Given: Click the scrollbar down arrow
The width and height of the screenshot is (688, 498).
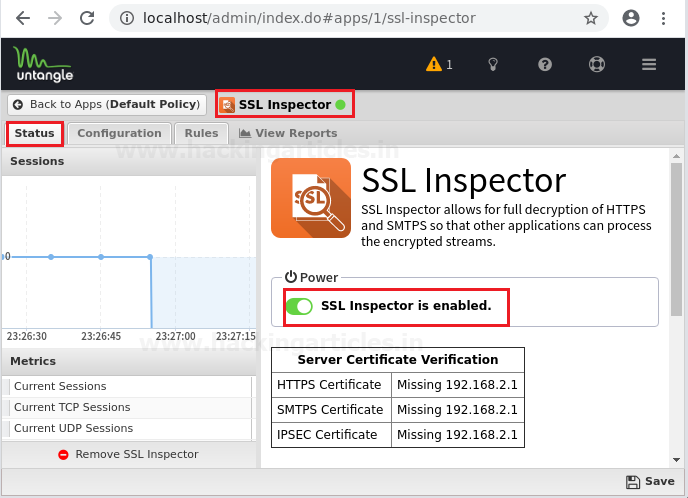Looking at the screenshot, I should click(x=676, y=460).
